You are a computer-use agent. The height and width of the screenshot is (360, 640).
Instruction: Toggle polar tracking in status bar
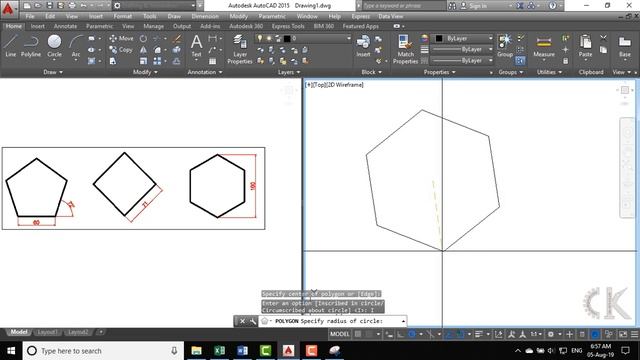[x=412, y=334]
